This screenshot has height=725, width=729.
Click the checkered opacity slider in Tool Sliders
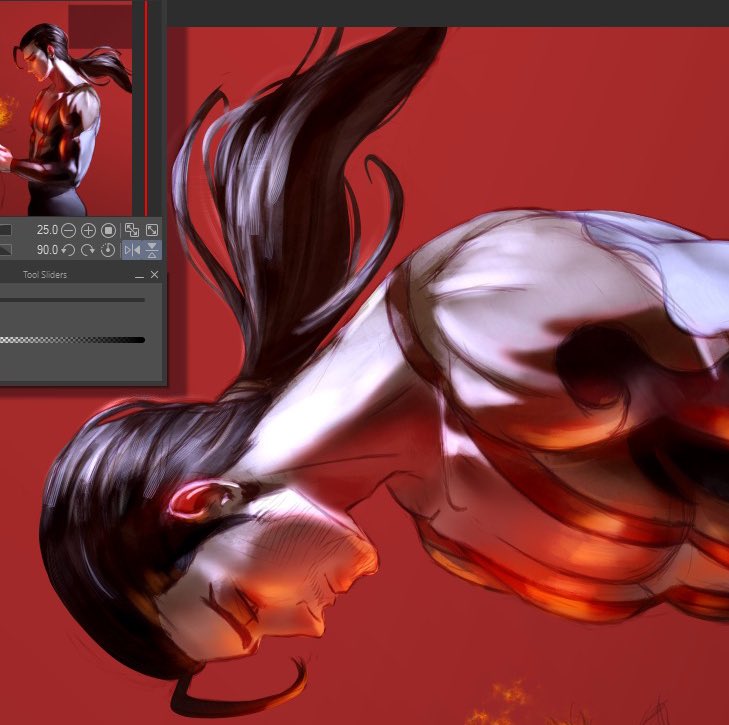pyautogui.click(x=73, y=340)
